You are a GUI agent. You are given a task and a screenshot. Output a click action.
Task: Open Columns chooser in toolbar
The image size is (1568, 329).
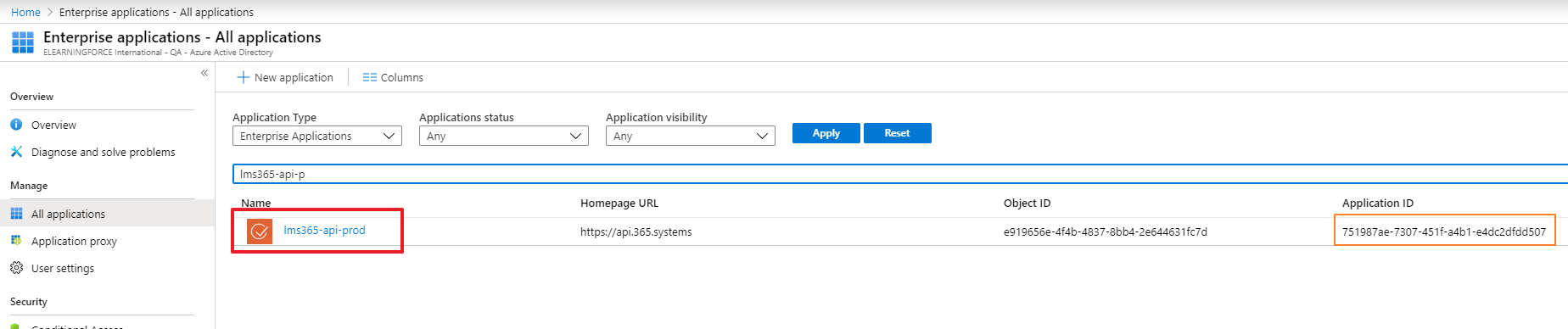393,77
